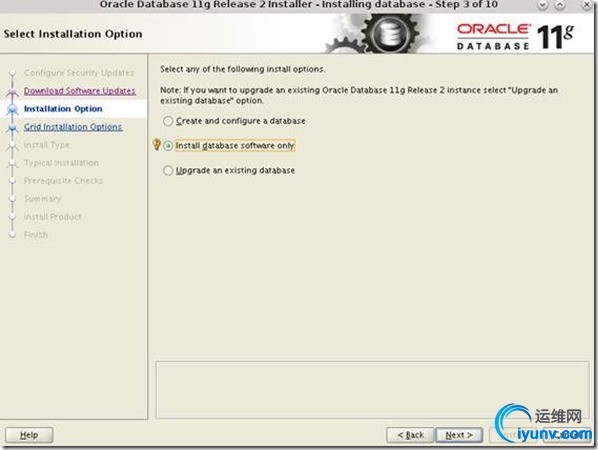Screen dimensions: 598x450
Task: Click the Download Software Updates step marker icon
Action: pos(12,92)
